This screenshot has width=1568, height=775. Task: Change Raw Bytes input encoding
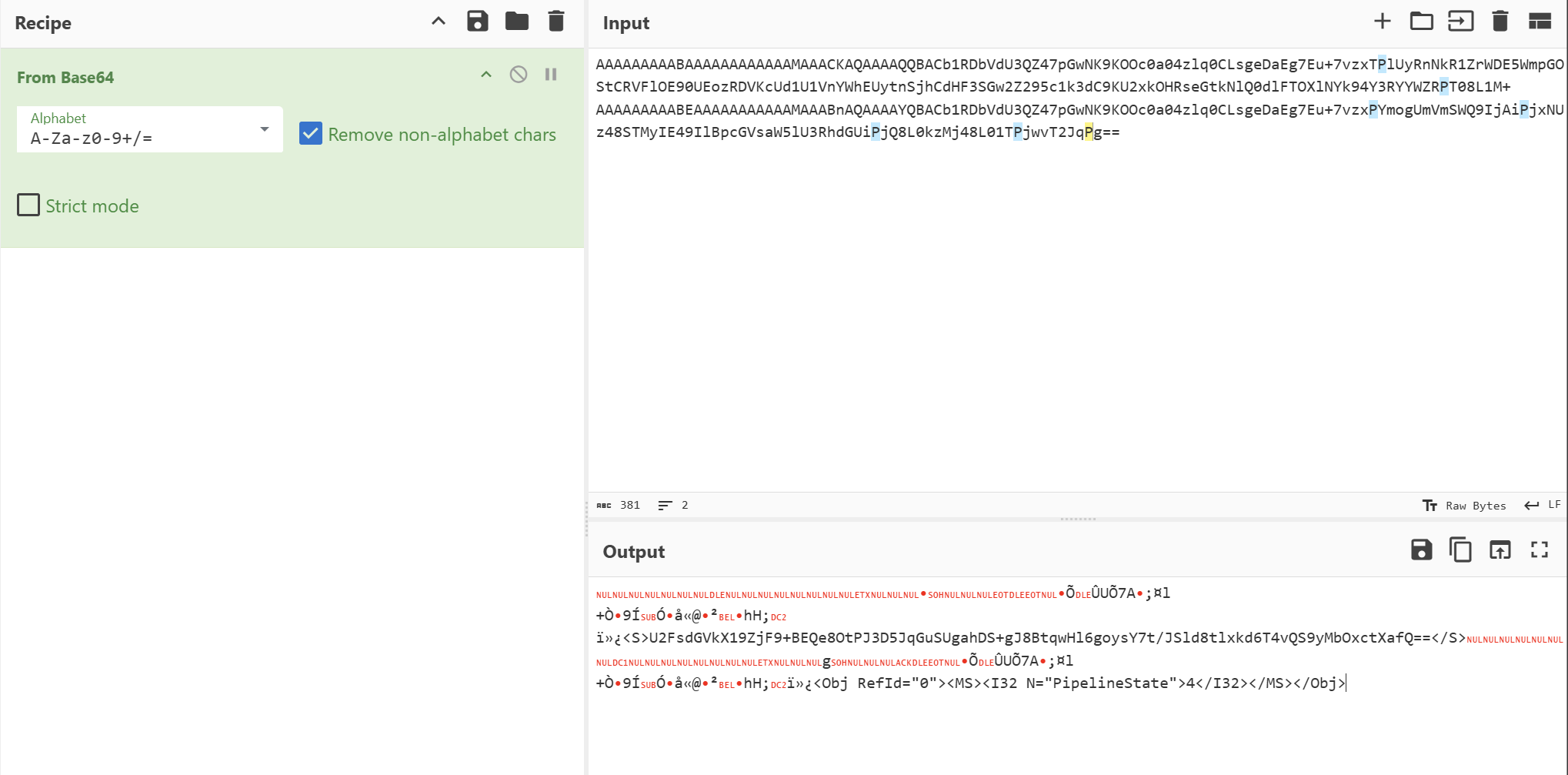1464,506
